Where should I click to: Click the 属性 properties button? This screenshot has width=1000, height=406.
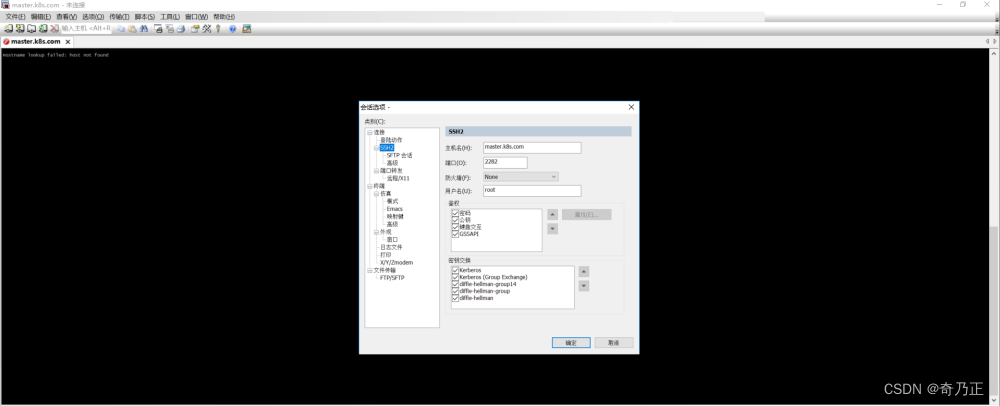tap(586, 215)
